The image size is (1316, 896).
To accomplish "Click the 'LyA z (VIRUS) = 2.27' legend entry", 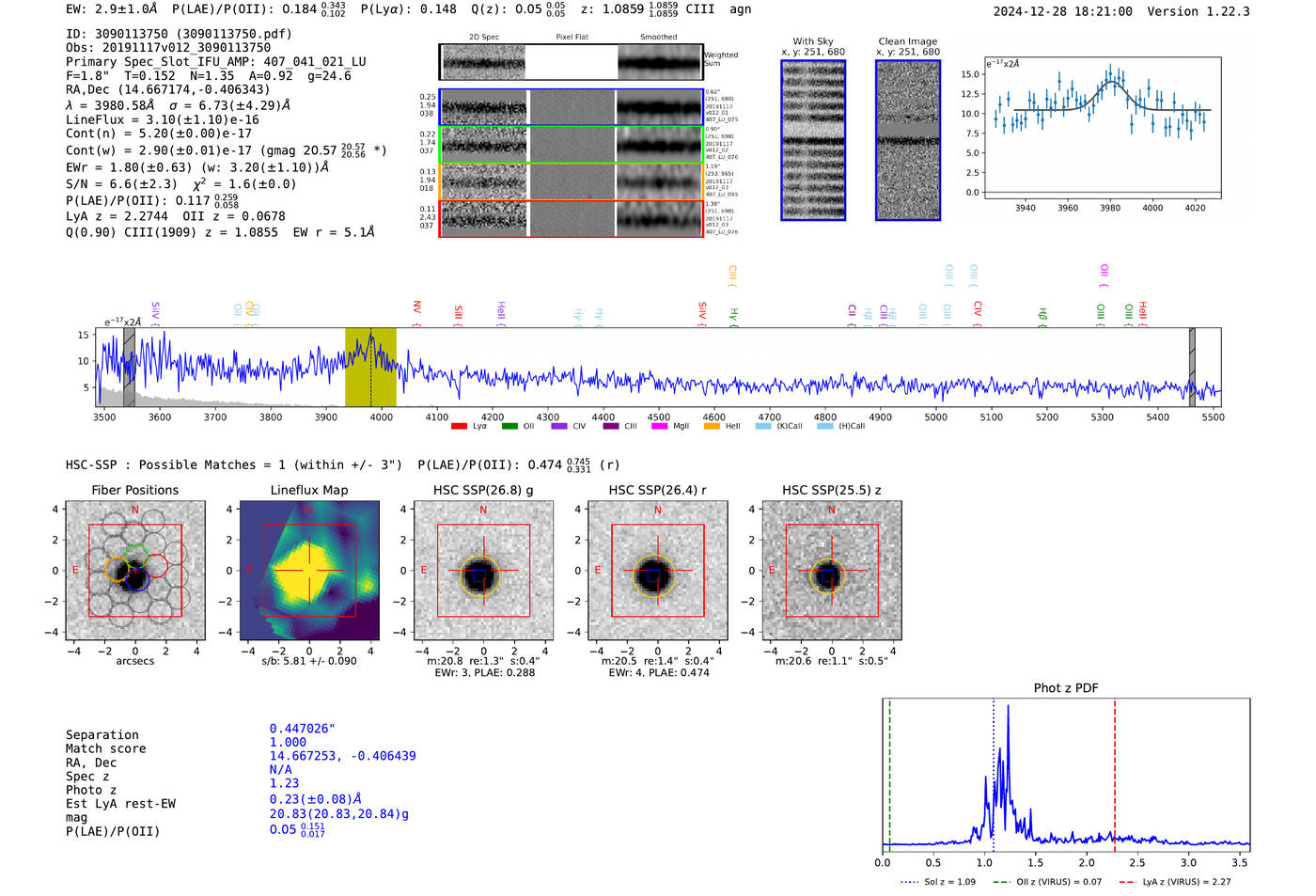I will [x=1175, y=882].
